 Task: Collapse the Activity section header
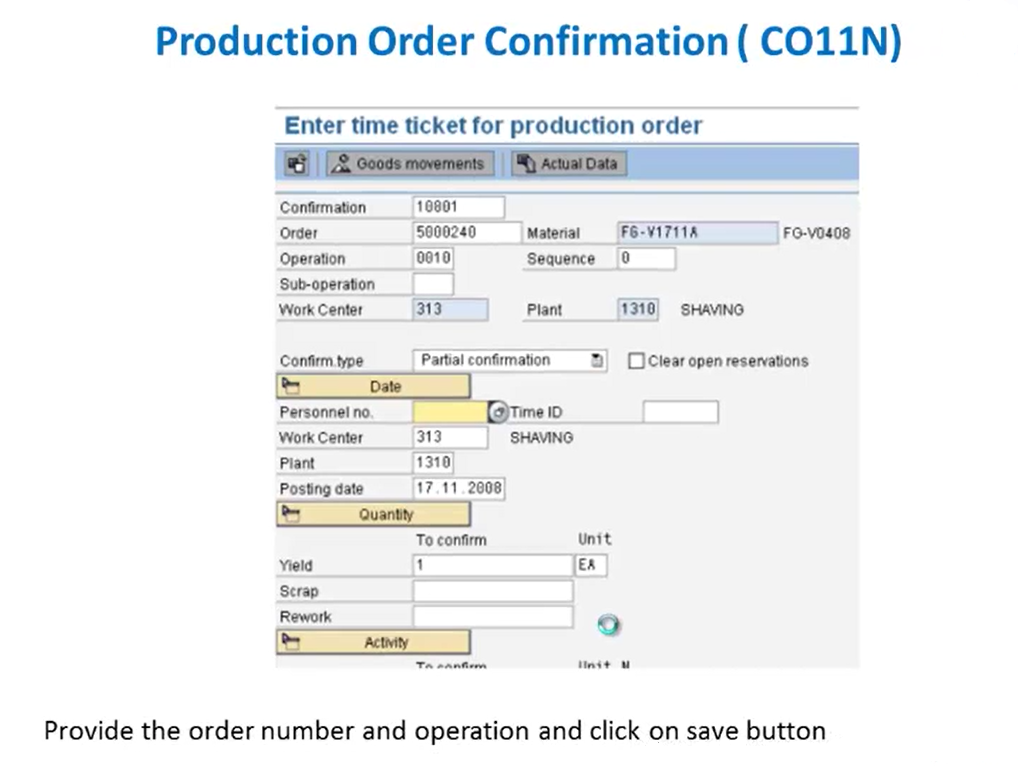(x=373, y=642)
